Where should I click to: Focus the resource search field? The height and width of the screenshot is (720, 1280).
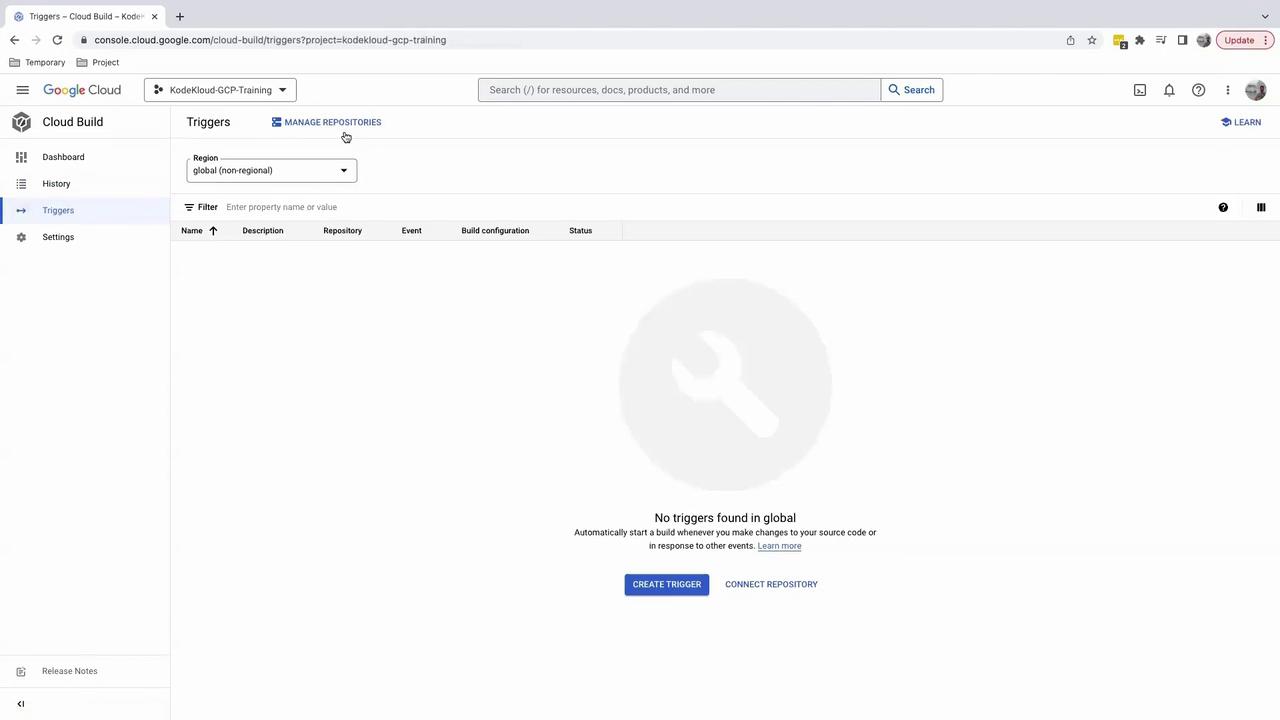[679, 90]
